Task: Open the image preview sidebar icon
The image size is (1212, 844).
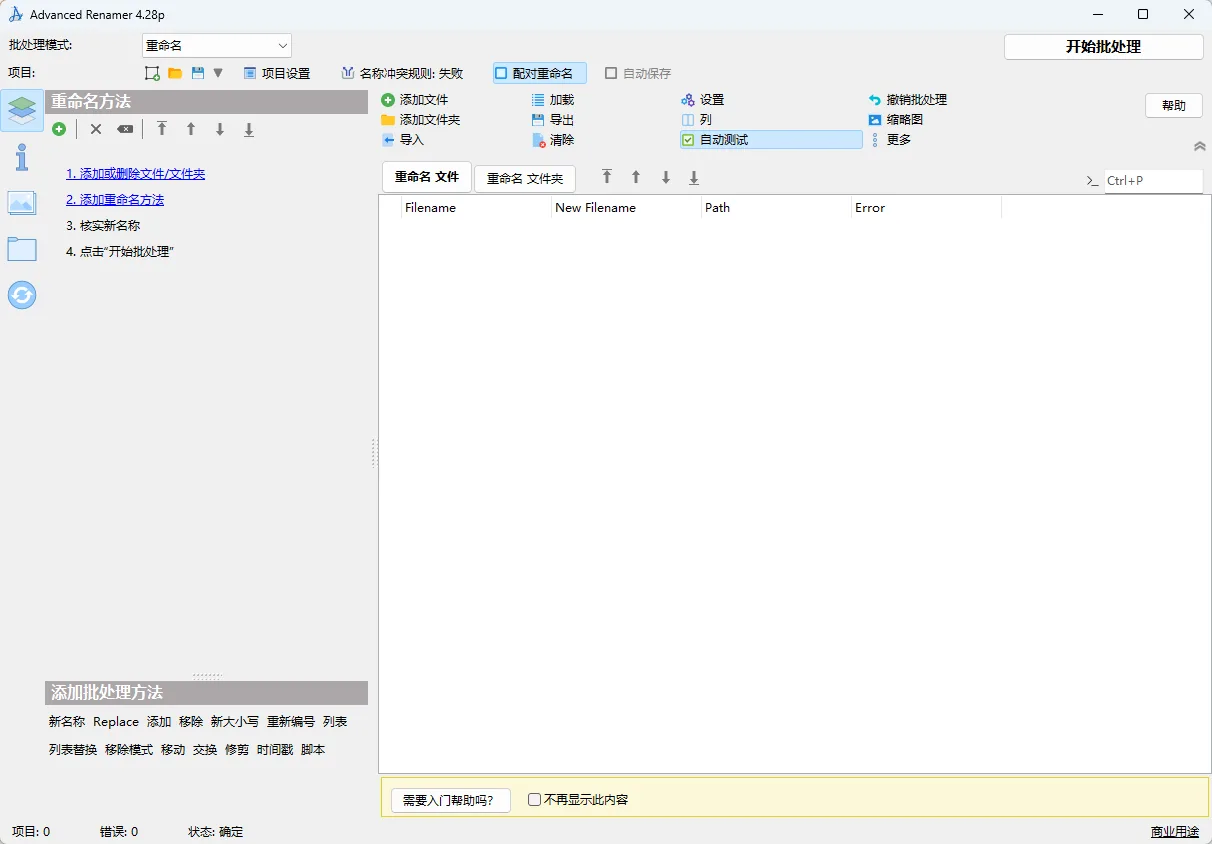Action: click(x=22, y=203)
